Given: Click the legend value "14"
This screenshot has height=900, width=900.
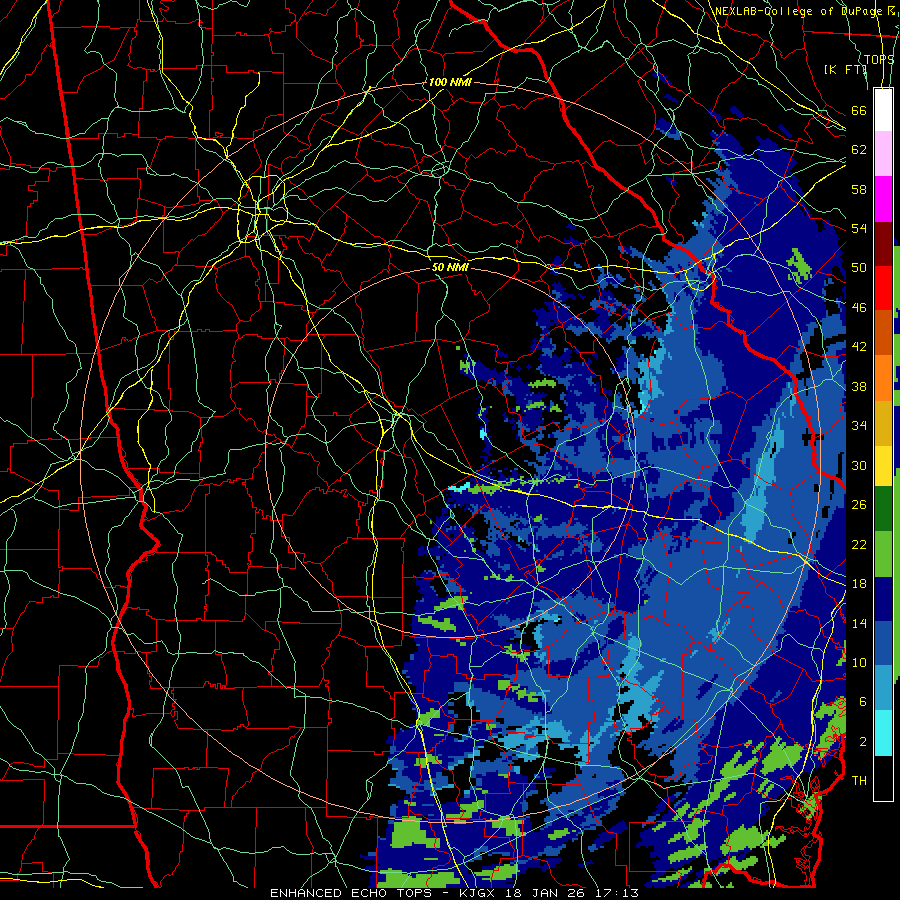Looking at the screenshot, I should pos(859,623).
